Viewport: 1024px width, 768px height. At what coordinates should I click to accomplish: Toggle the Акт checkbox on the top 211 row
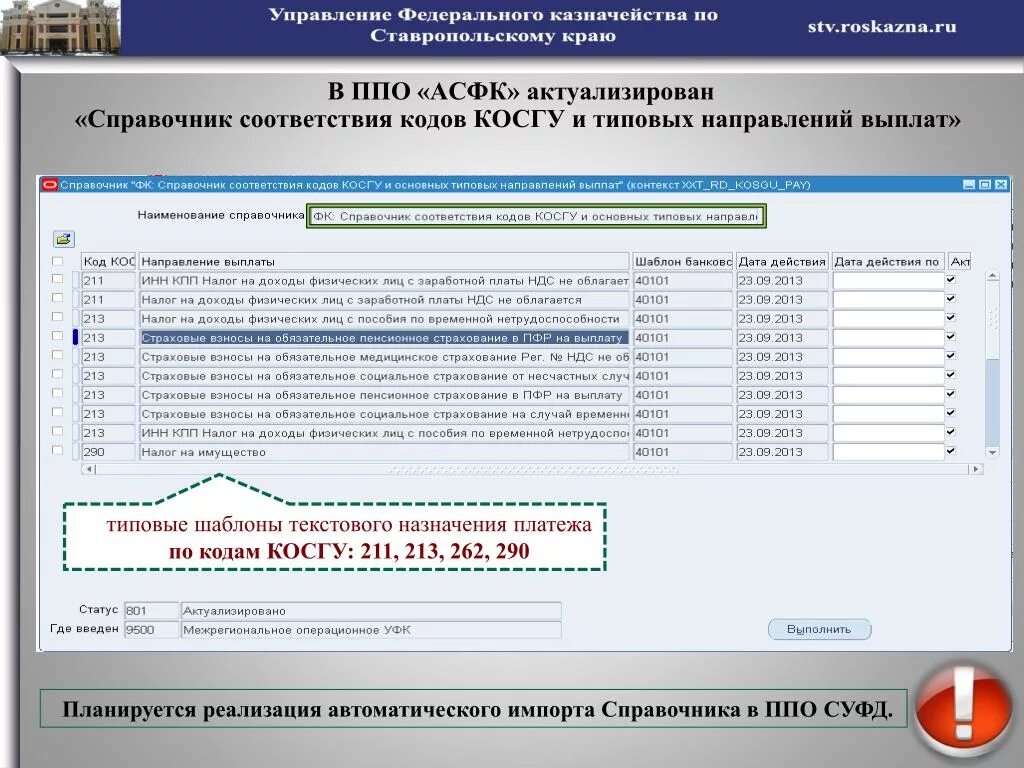pos(950,281)
